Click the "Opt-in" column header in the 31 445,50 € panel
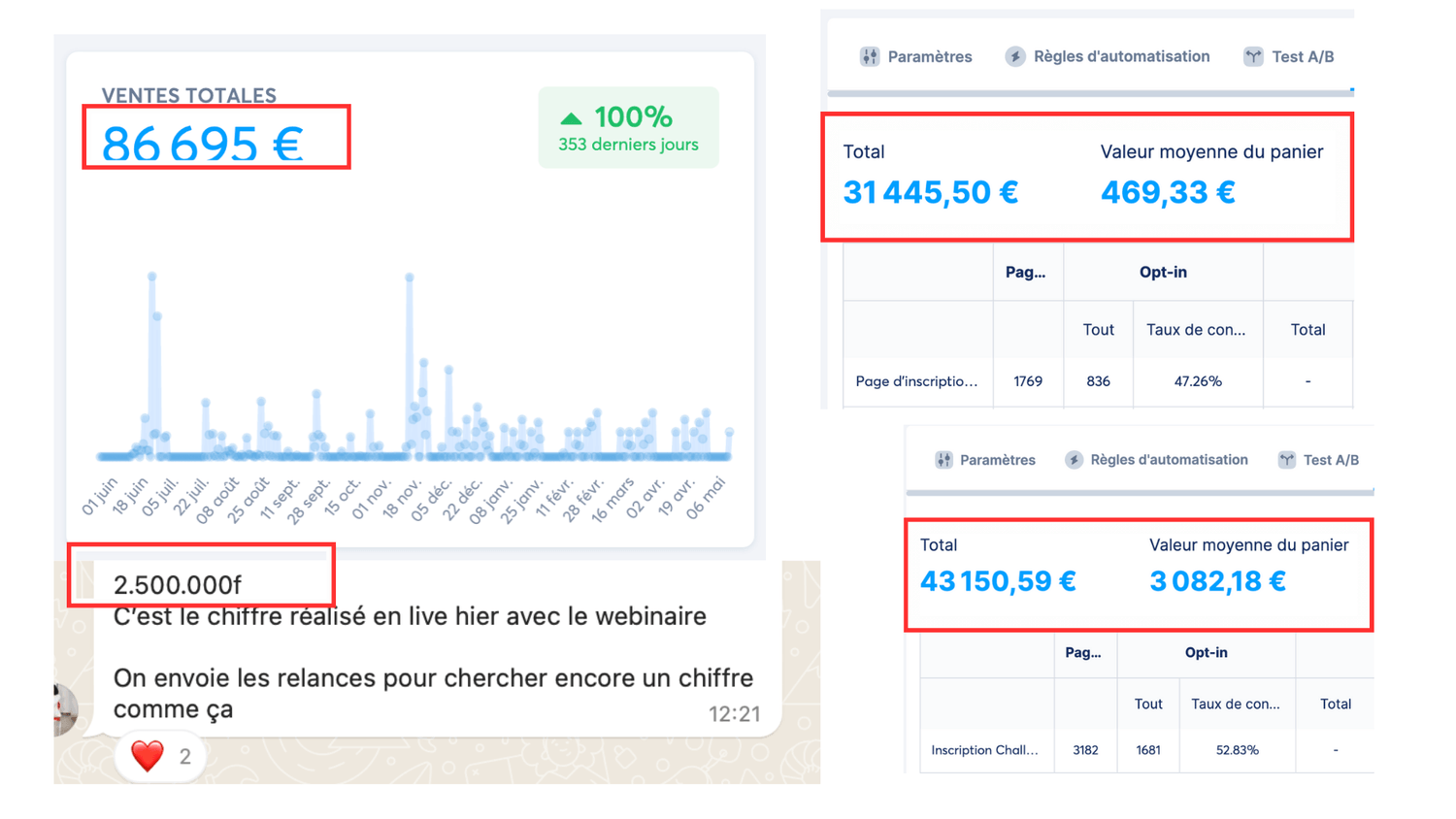The width and height of the screenshot is (1456, 819). tap(1163, 272)
